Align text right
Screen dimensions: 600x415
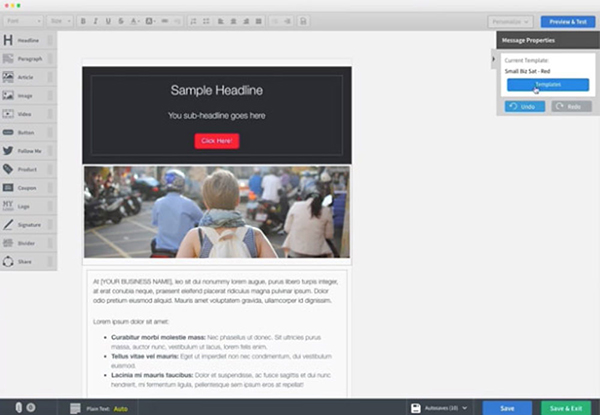click(246, 21)
